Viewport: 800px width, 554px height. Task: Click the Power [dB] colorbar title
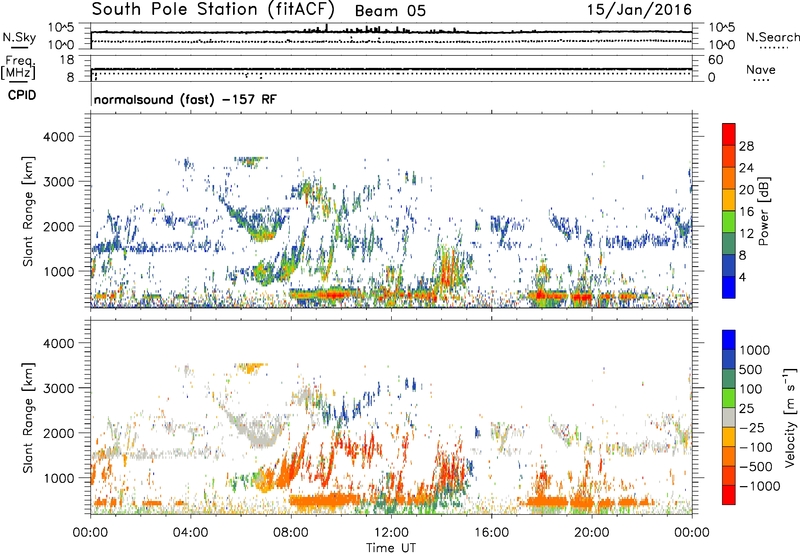pyautogui.click(x=764, y=211)
